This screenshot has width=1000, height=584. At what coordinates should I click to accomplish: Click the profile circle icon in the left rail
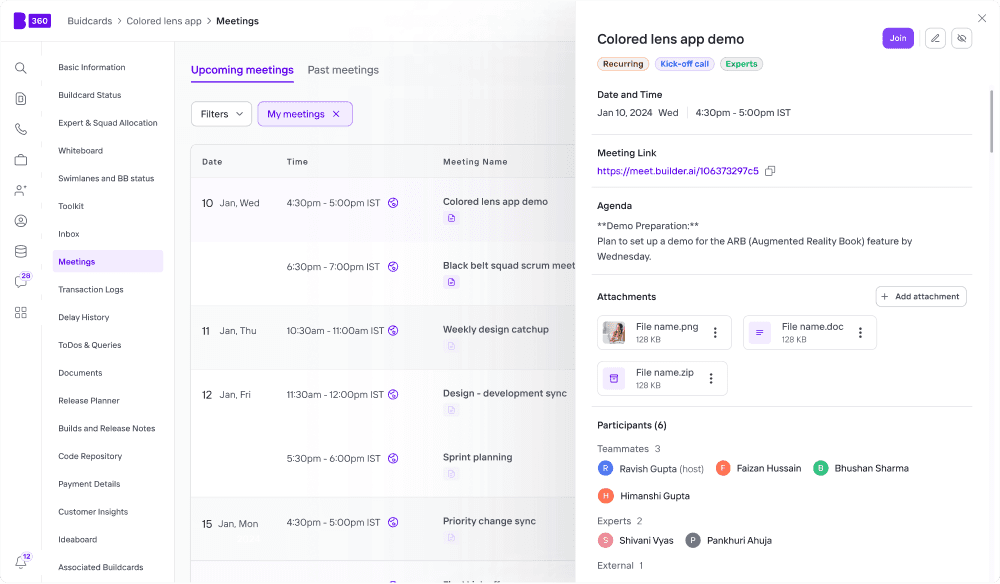pos(20,221)
